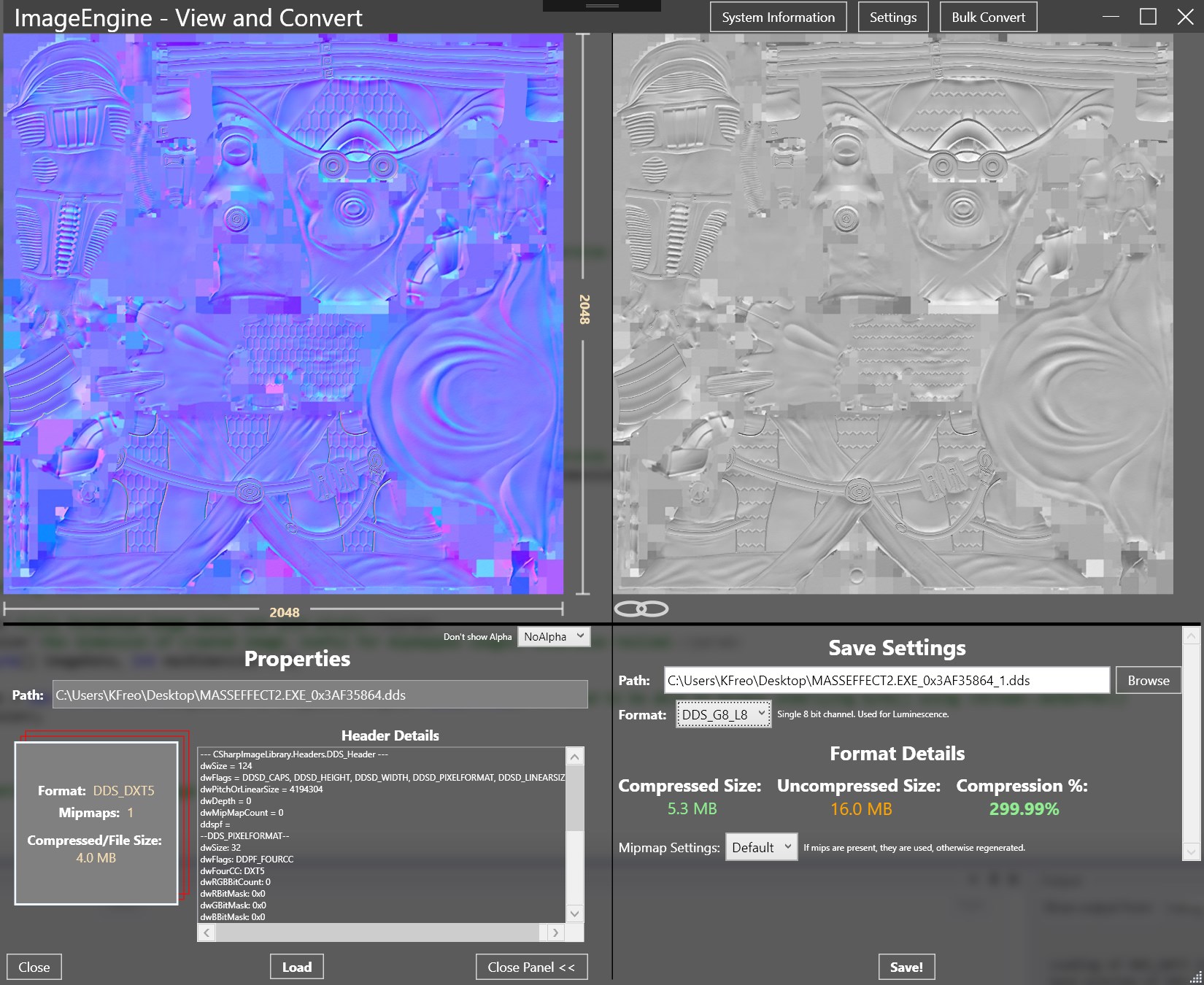Close the ImageEngine window with the X
Image resolution: width=1204 pixels, height=985 pixels.
pyautogui.click(x=1186, y=17)
